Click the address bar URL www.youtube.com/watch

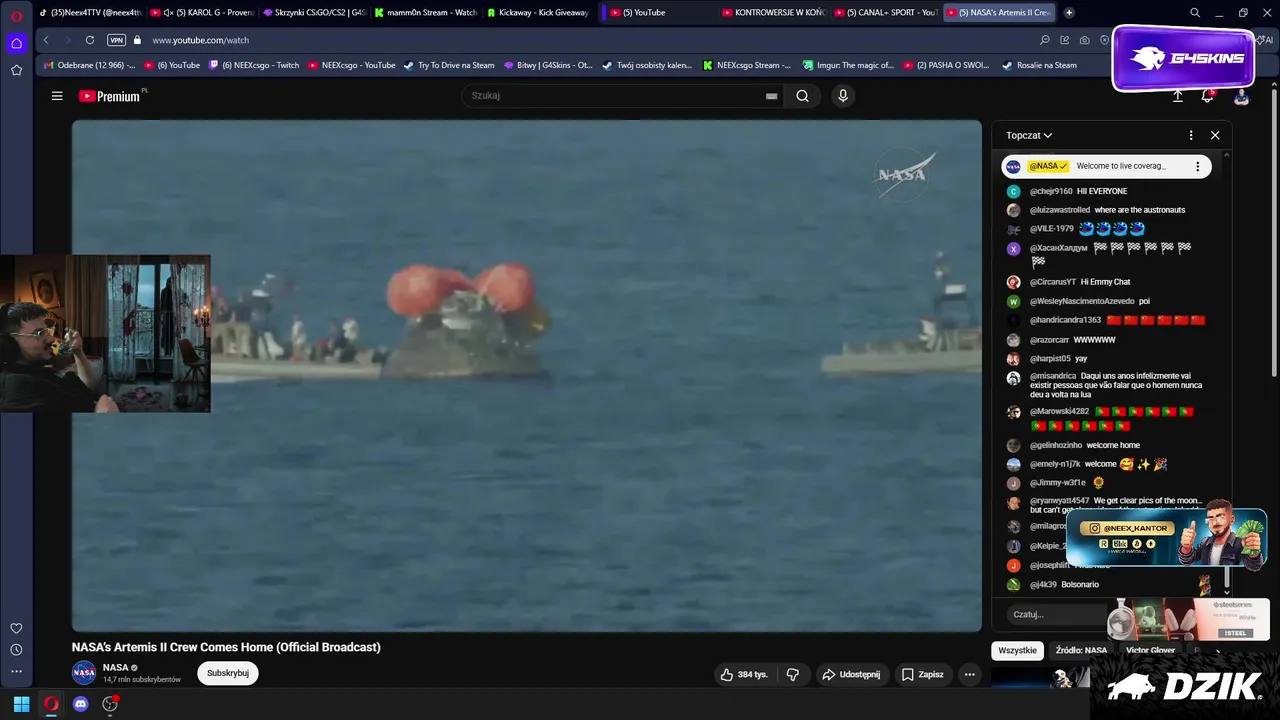pos(200,40)
